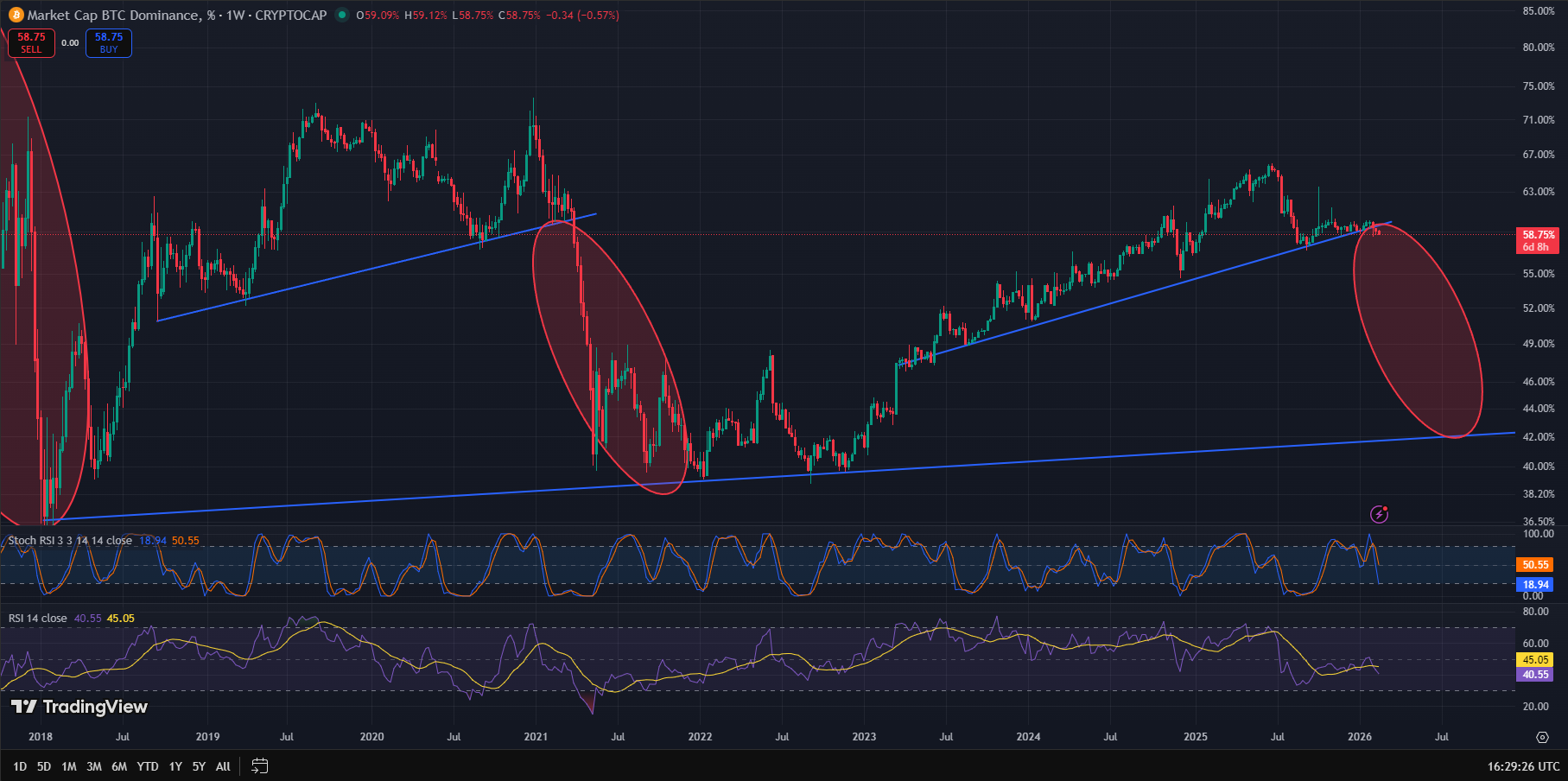Select the 6M time range
The image size is (1568, 781).
pos(119,766)
